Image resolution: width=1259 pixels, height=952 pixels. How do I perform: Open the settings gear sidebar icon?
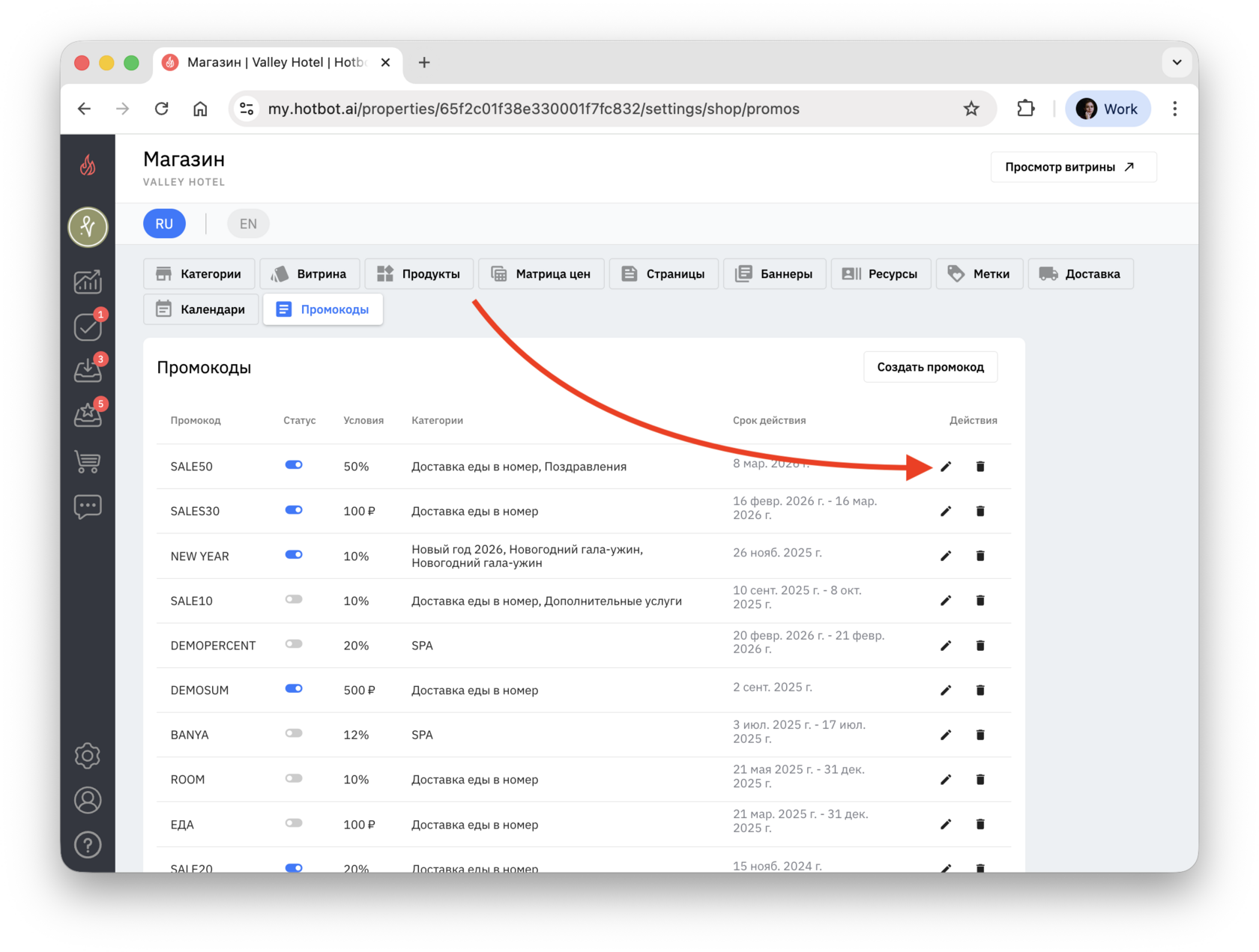tap(88, 755)
